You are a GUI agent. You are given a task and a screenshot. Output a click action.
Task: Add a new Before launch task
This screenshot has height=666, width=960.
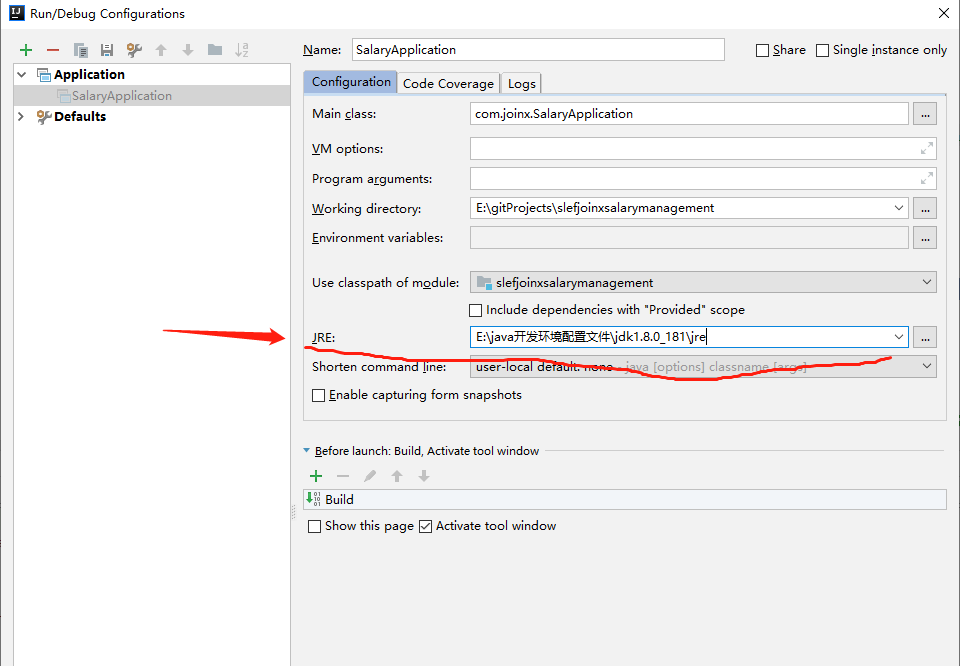click(x=316, y=475)
